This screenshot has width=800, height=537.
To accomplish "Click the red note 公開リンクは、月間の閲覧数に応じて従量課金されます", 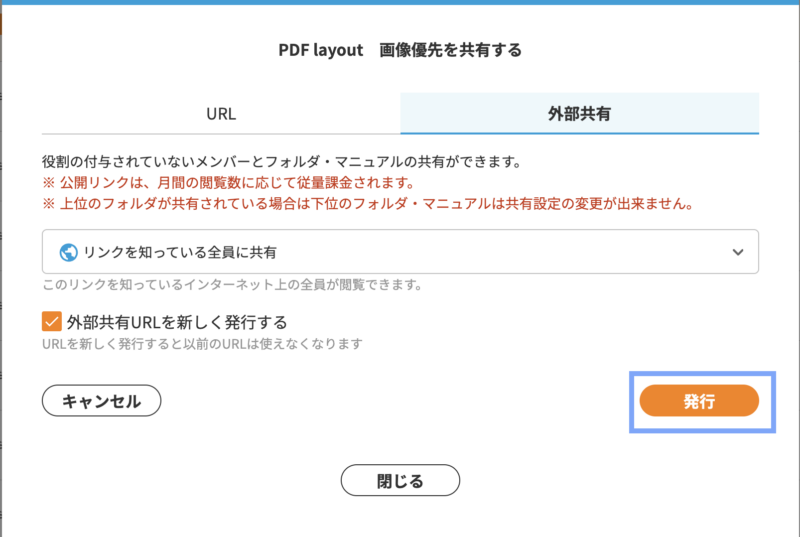I will click(x=229, y=183).
